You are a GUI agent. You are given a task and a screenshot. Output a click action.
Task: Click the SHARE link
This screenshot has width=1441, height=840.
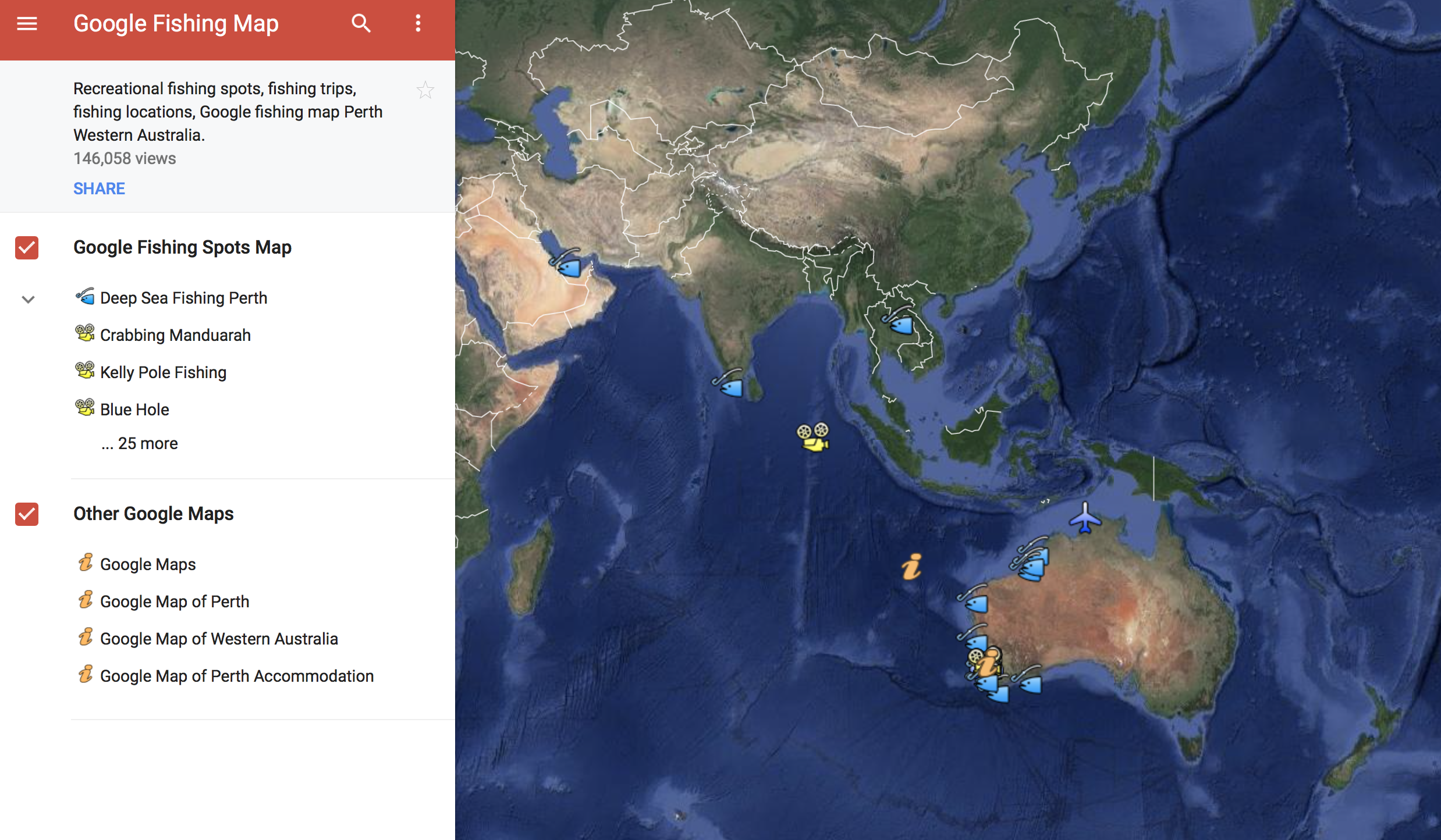(99, 188)
